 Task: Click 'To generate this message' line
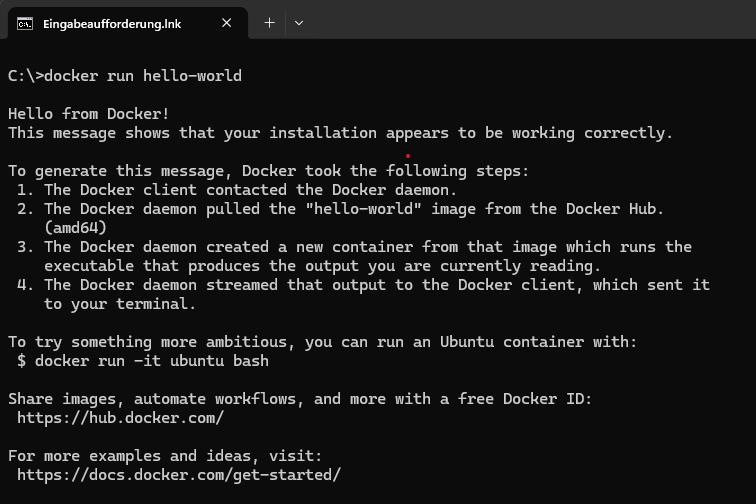269,171
